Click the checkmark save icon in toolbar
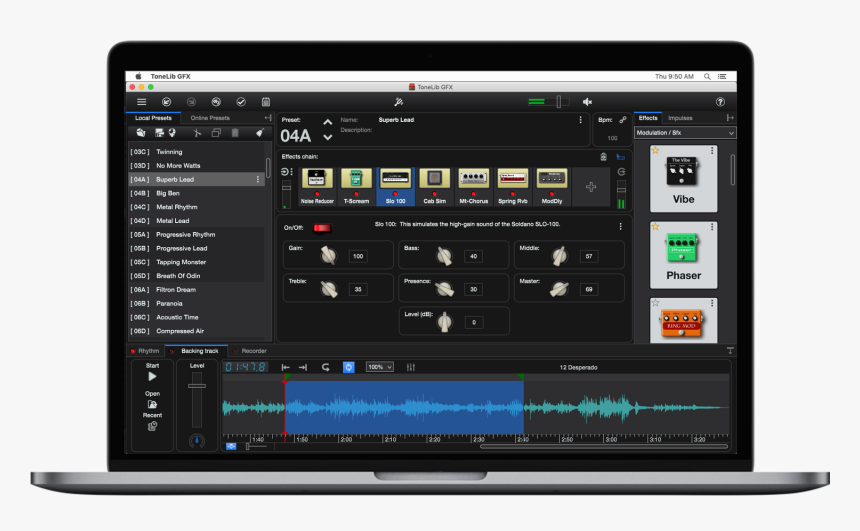The width and height of the screenshot is (860, 531). [x=241, y=102]
